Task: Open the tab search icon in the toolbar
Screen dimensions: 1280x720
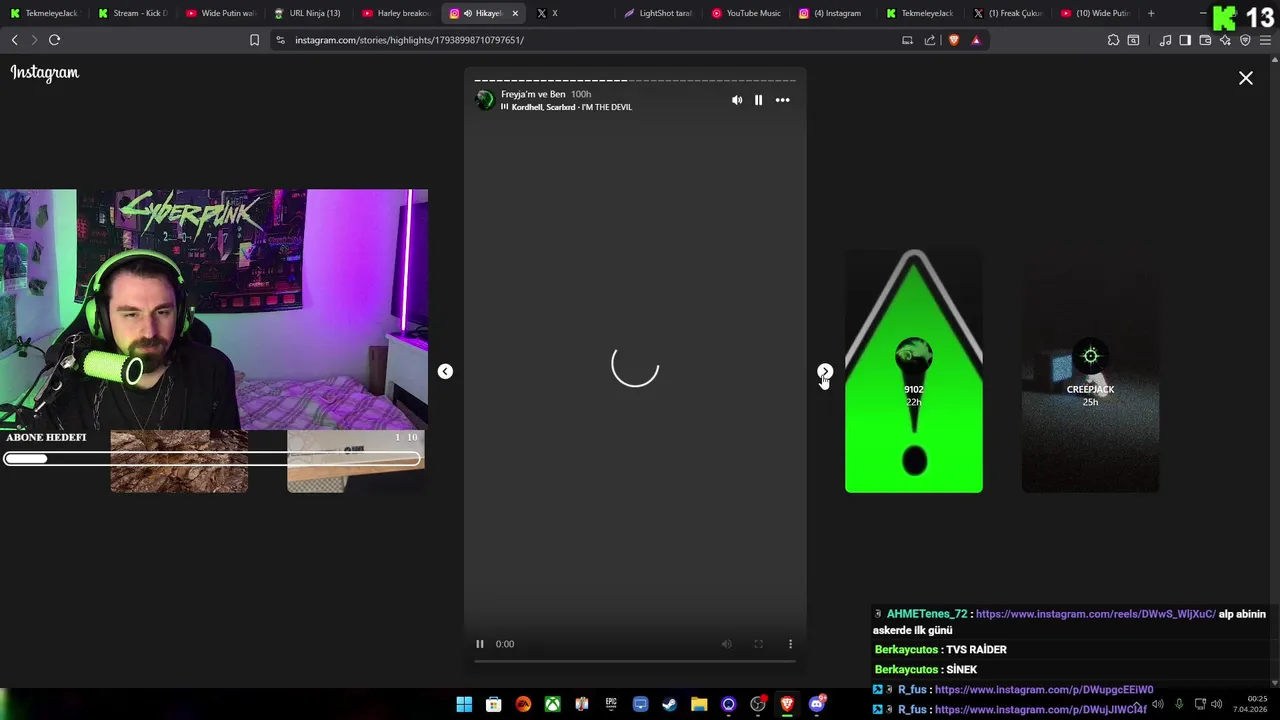Action: (1133, 40)
